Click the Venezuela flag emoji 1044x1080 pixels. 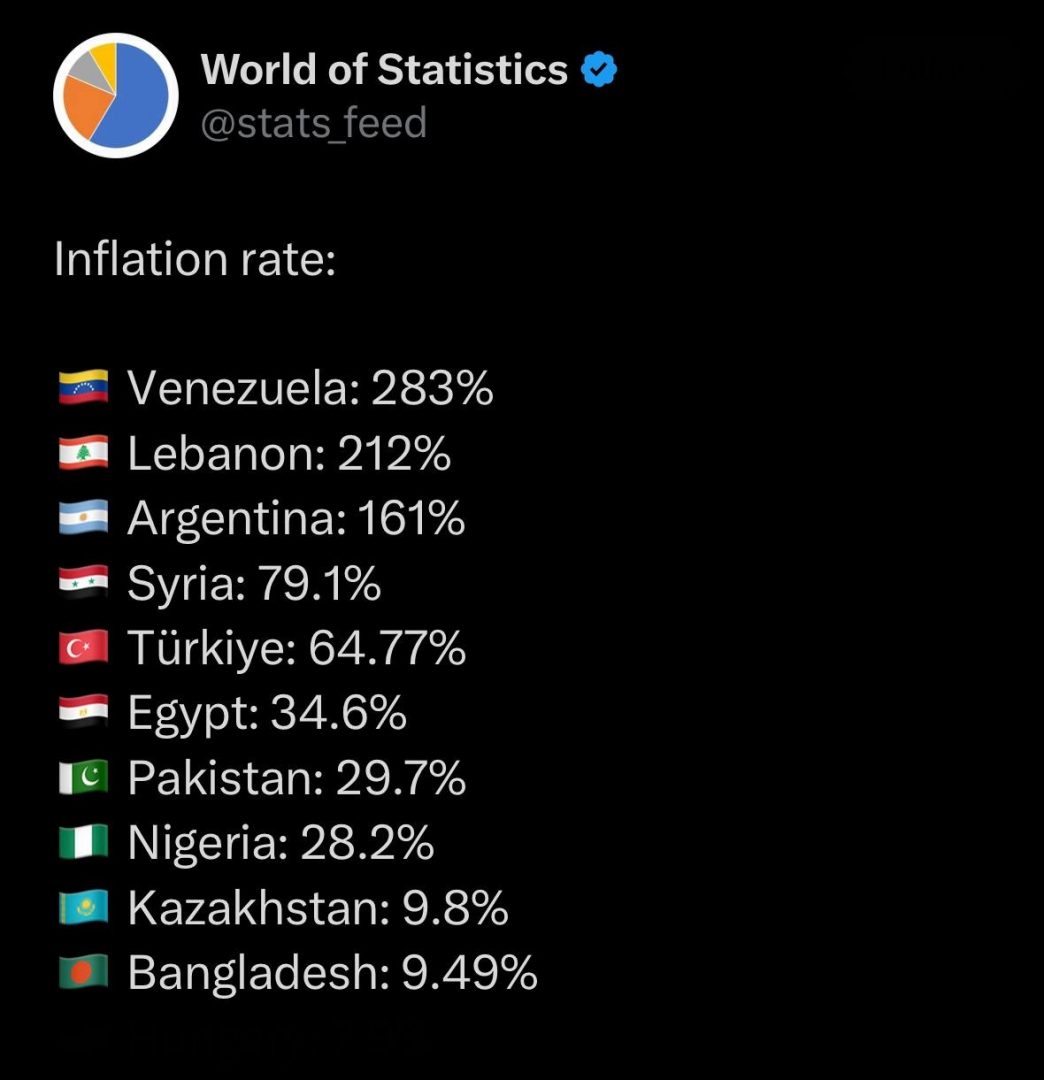83,388
